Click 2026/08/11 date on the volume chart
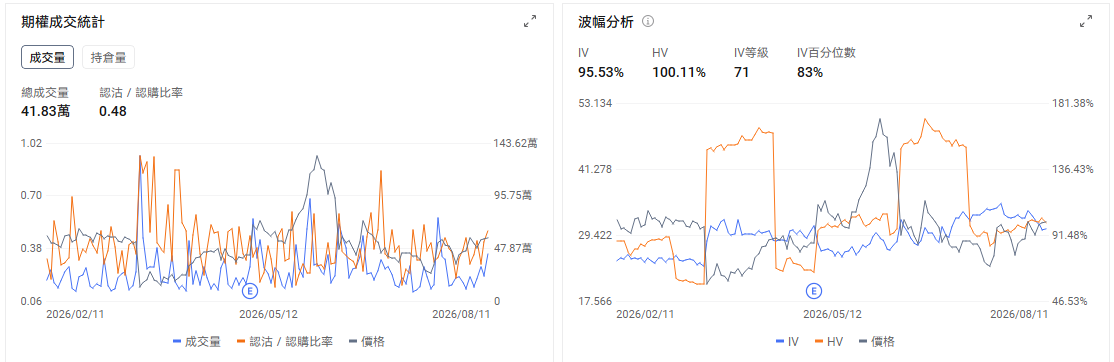1114x362 pixels. pos(462,314)
